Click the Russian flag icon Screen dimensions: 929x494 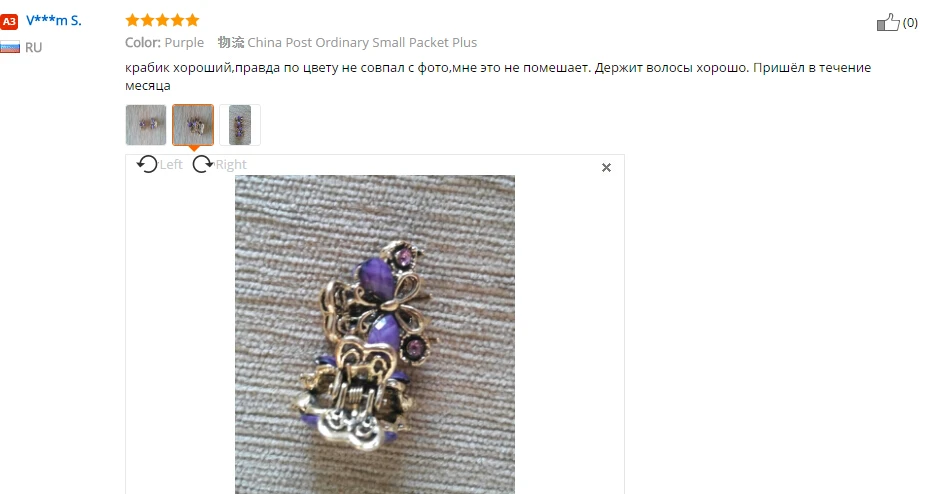coord(9,47)
